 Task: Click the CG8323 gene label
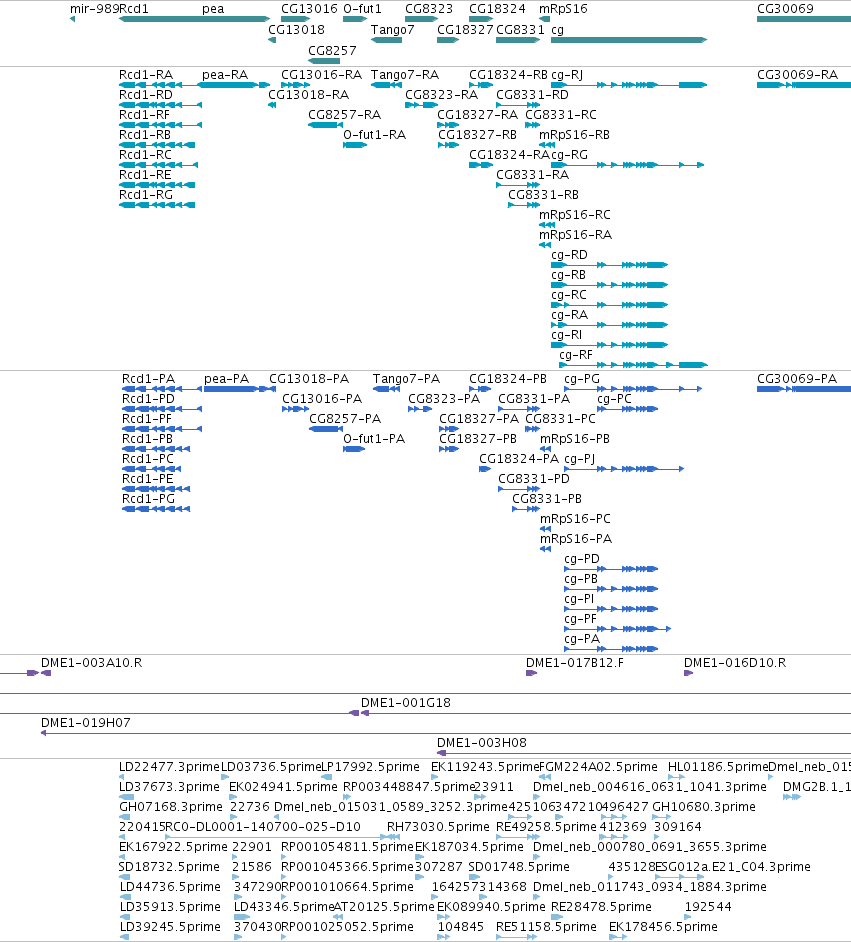429,9
